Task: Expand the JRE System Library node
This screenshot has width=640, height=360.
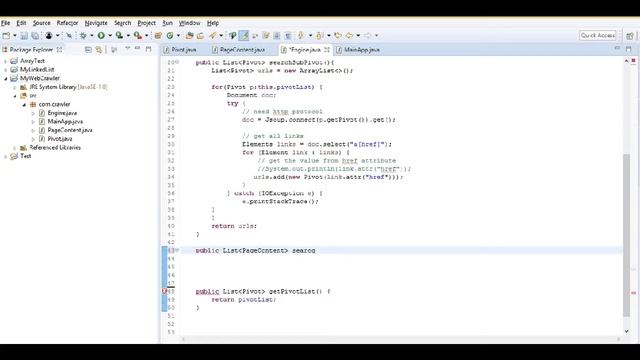Action: tap(15, 87)
